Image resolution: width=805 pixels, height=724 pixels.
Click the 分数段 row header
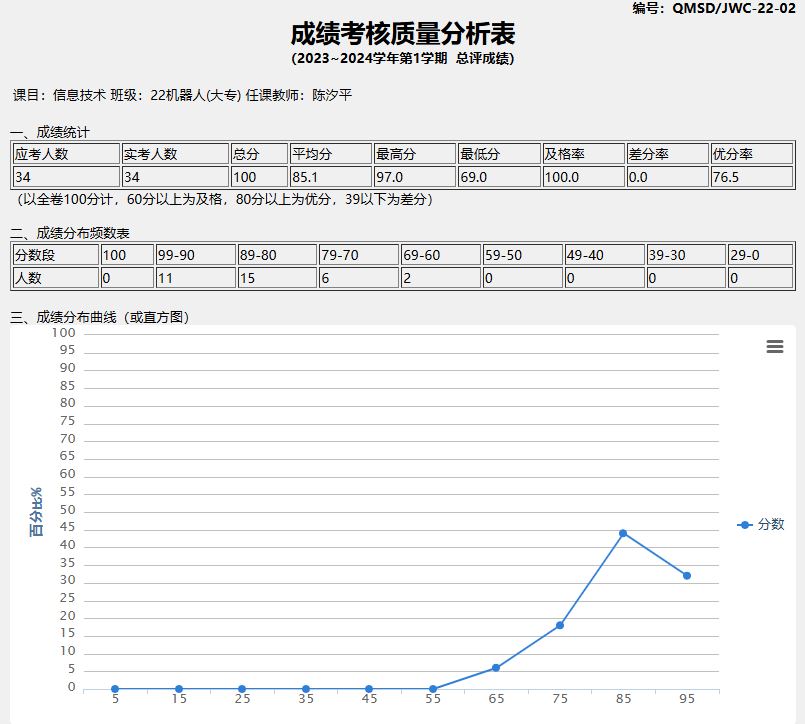(x=55, y=255)
